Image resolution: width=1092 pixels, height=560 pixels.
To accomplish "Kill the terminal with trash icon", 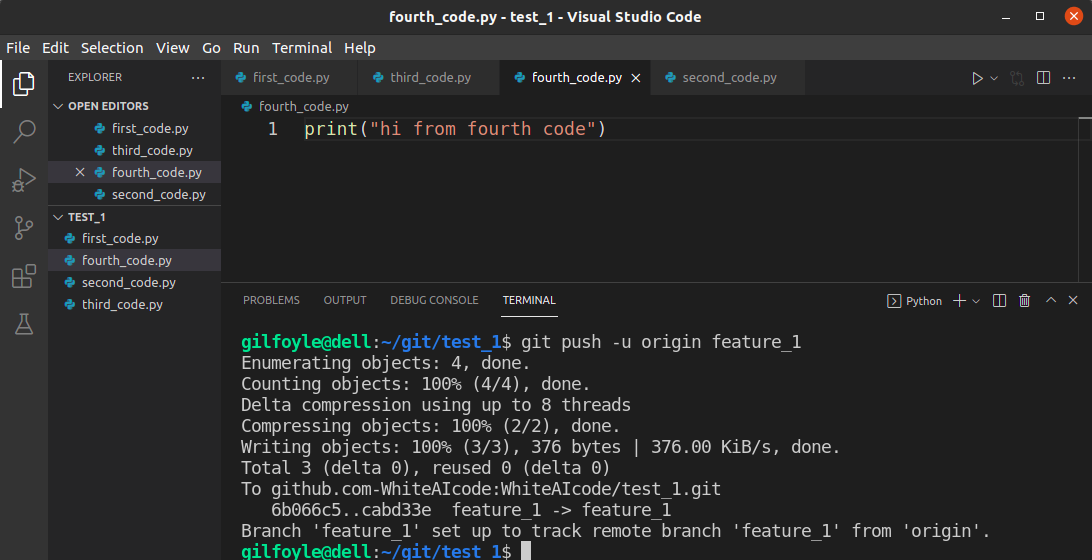I will coord(1024,300).
